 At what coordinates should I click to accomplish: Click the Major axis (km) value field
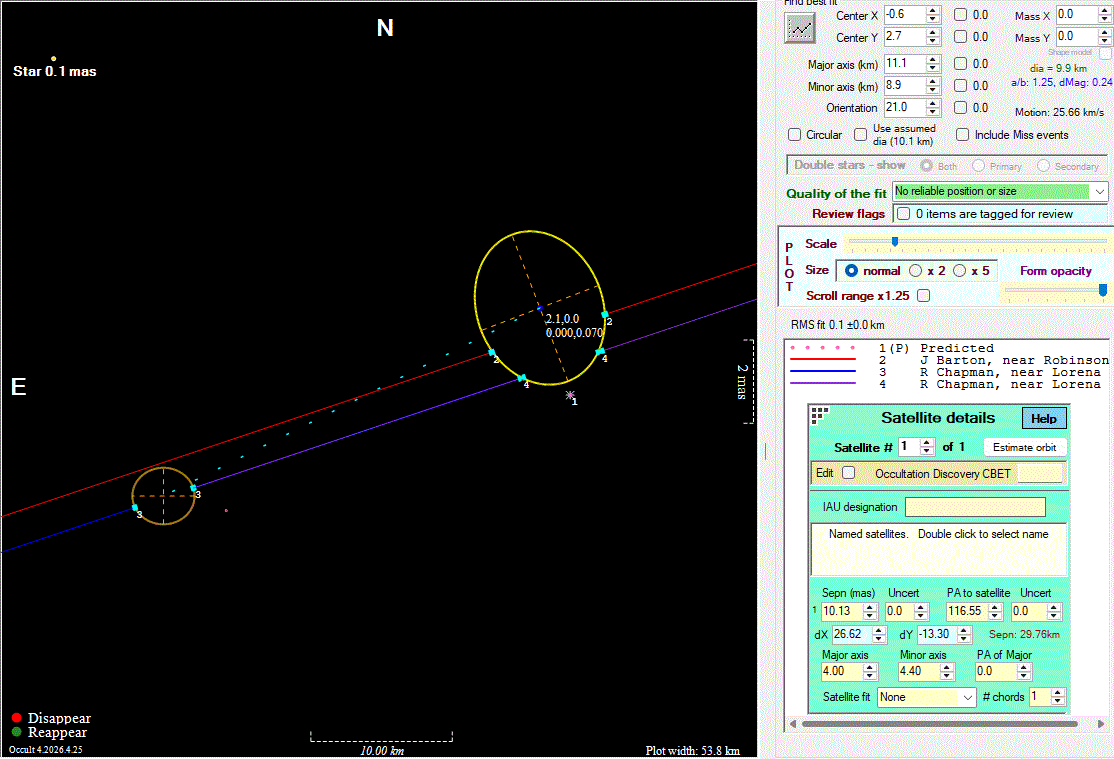click(904, 64)
